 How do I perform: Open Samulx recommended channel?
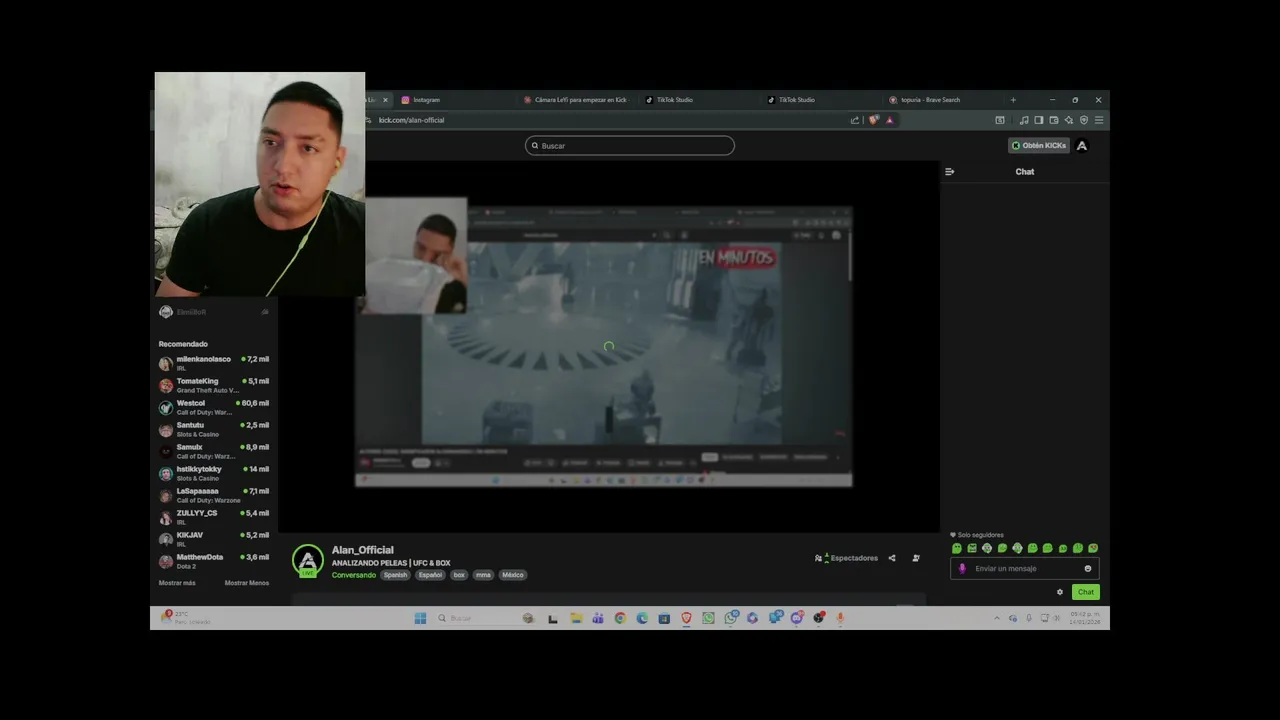pos(214,451)
